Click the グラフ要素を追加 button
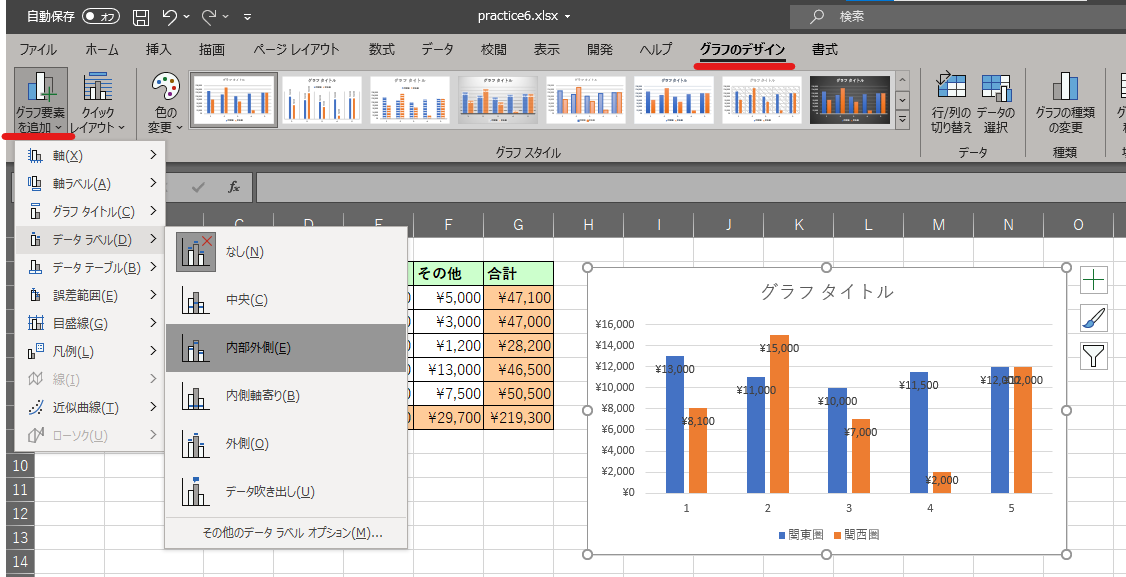1126x577 pixels. (x=40, y=103)
